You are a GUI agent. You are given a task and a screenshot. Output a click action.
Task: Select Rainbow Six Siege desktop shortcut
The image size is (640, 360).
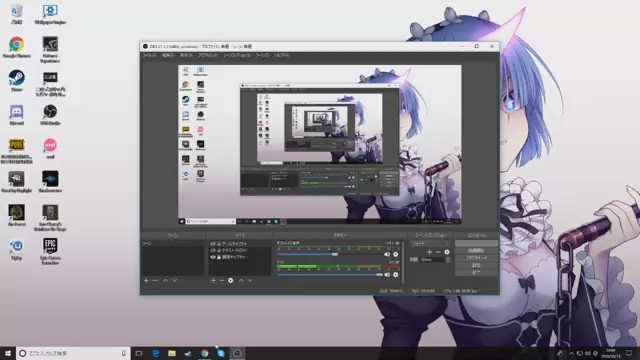click(50, 218)
